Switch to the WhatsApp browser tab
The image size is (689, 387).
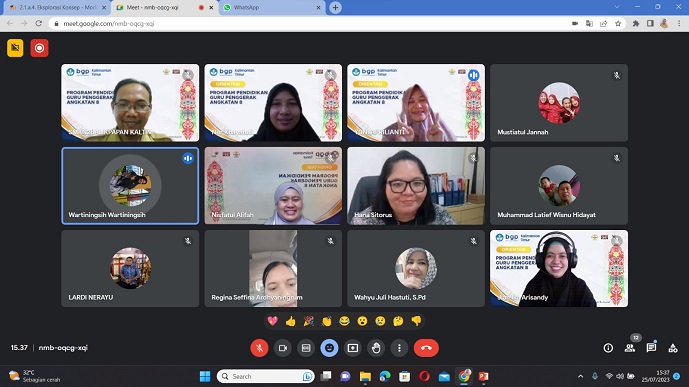click(x=272, y=7)
